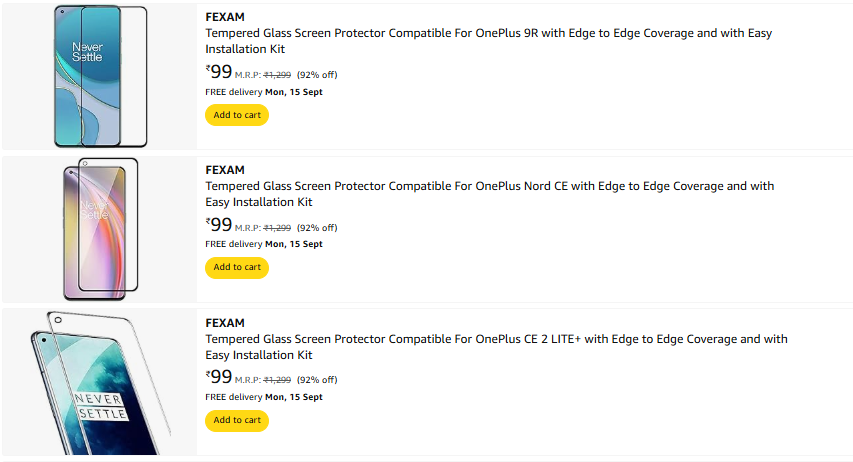This screenshot has height=462, width=853.
Task: Click FREE delivery date on OnePlus 9R listing
Action: coord(264,92)
